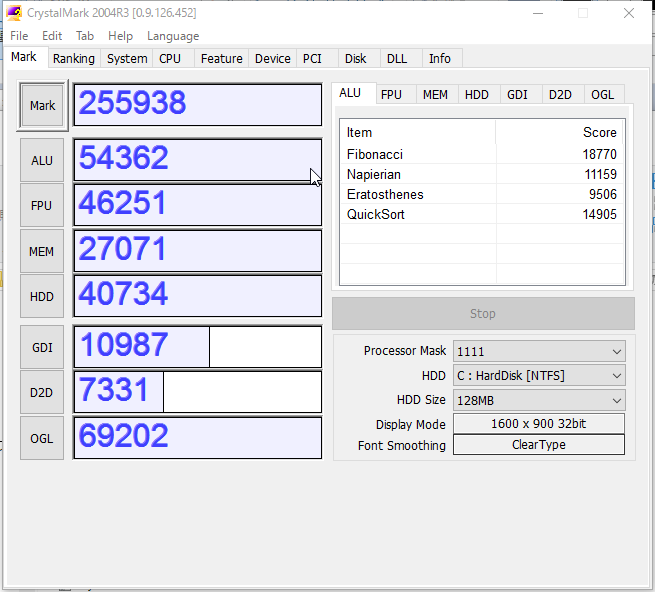Select the Fibonacci row
This screenshot has width=655, height=592.
tap(482, 154)
